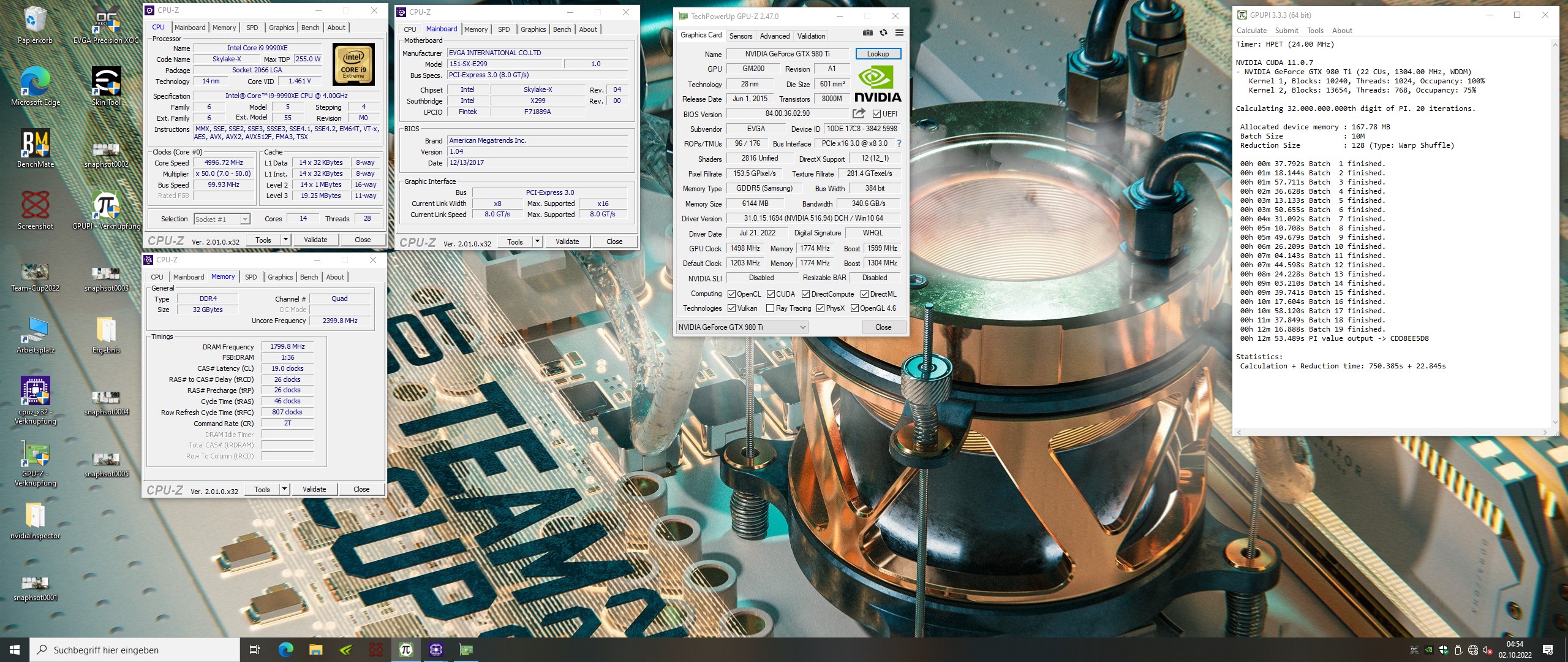This screenshot has width=1568, height=662.
Task: Click the Close button in GPU-Z
Action: tap(883, 327)
